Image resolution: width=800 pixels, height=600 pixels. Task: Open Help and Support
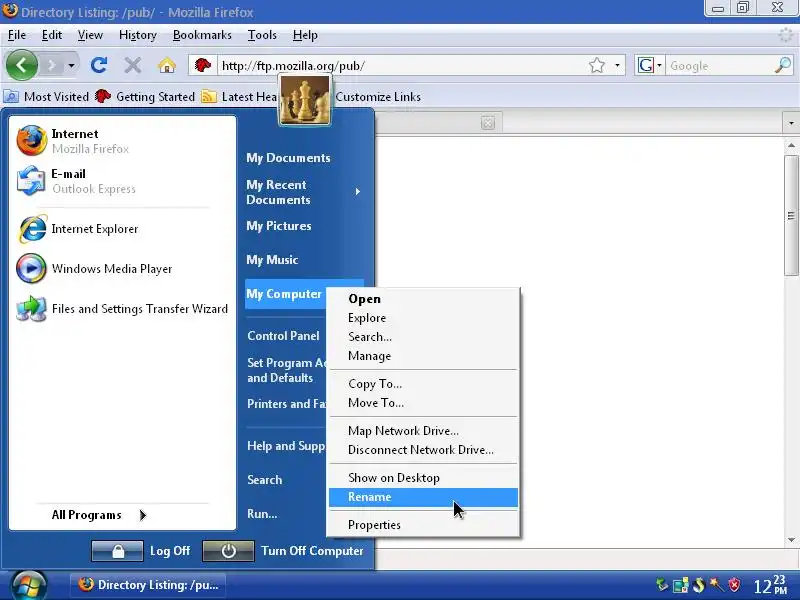pos(286,446)
